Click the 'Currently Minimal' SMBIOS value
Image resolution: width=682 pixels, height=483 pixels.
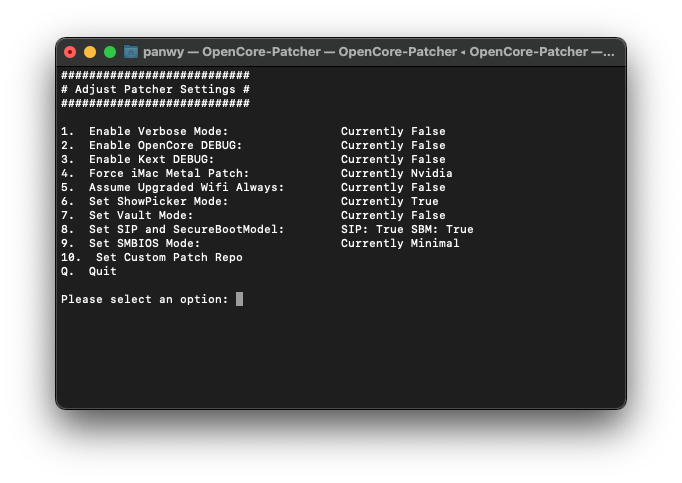(400, 243)
